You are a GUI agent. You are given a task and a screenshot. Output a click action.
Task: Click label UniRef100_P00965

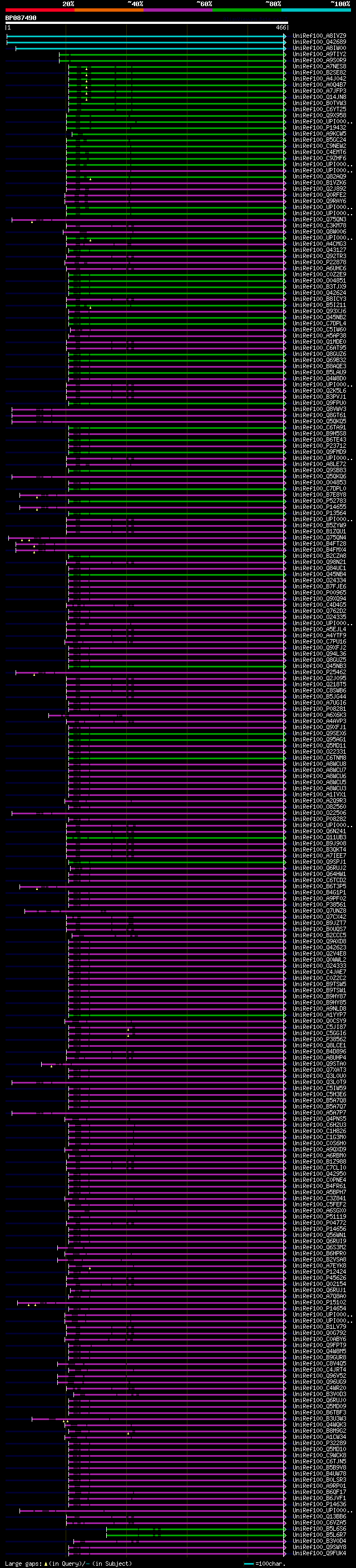(319, 592)
